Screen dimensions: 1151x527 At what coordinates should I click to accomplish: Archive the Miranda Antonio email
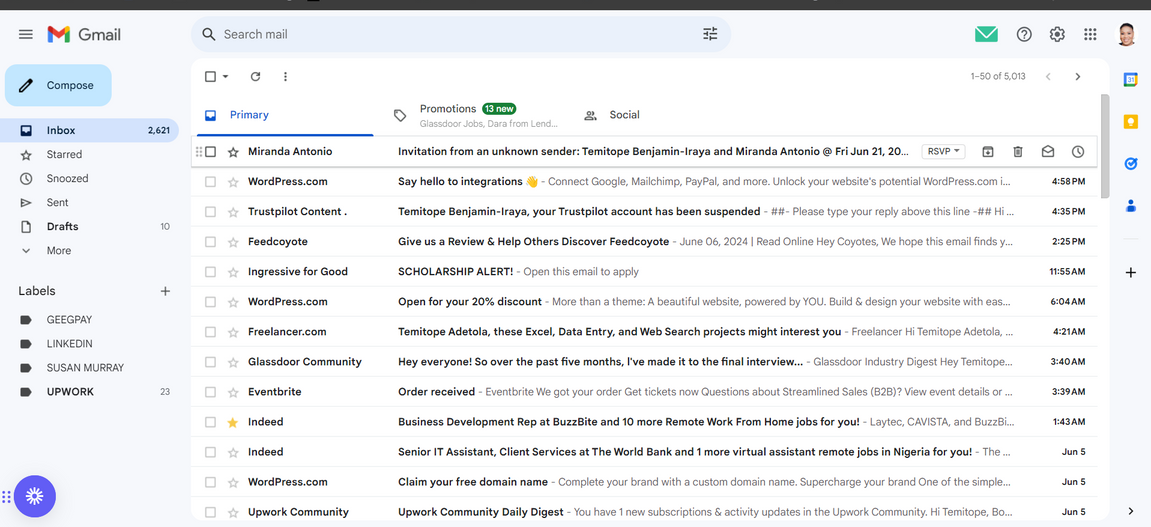988,151
